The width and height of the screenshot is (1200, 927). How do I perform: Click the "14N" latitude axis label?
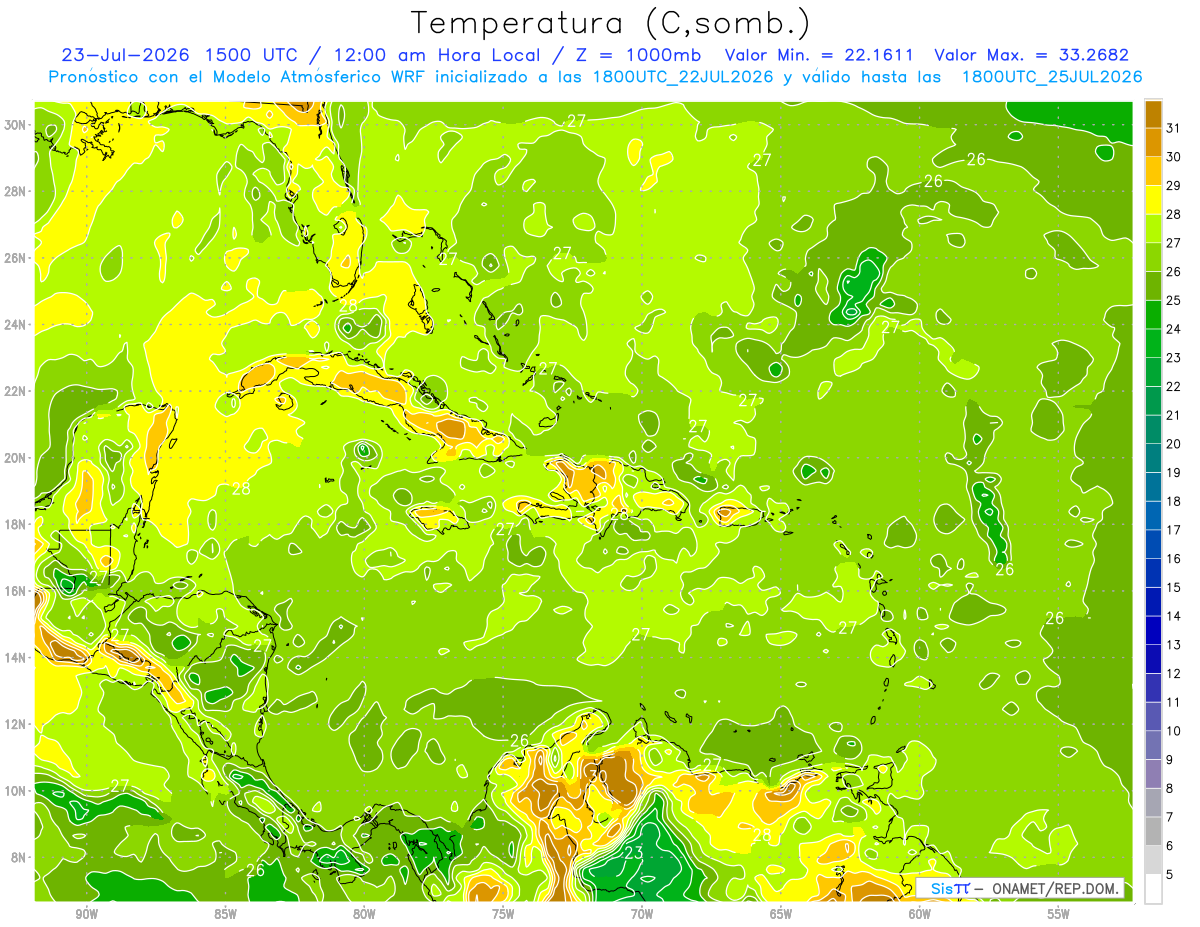tap(17, 657)
